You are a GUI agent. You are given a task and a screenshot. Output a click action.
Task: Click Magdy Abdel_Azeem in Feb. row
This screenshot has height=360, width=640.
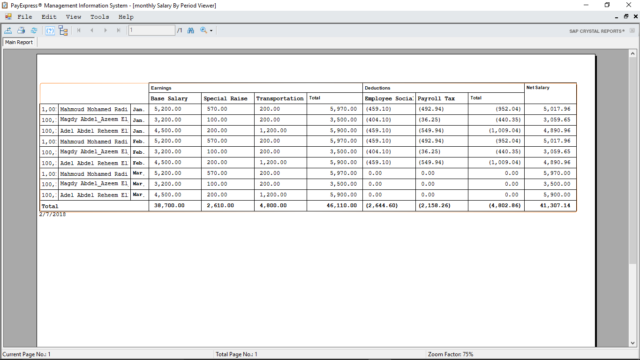pyautogui.click(x=94, y=151)
